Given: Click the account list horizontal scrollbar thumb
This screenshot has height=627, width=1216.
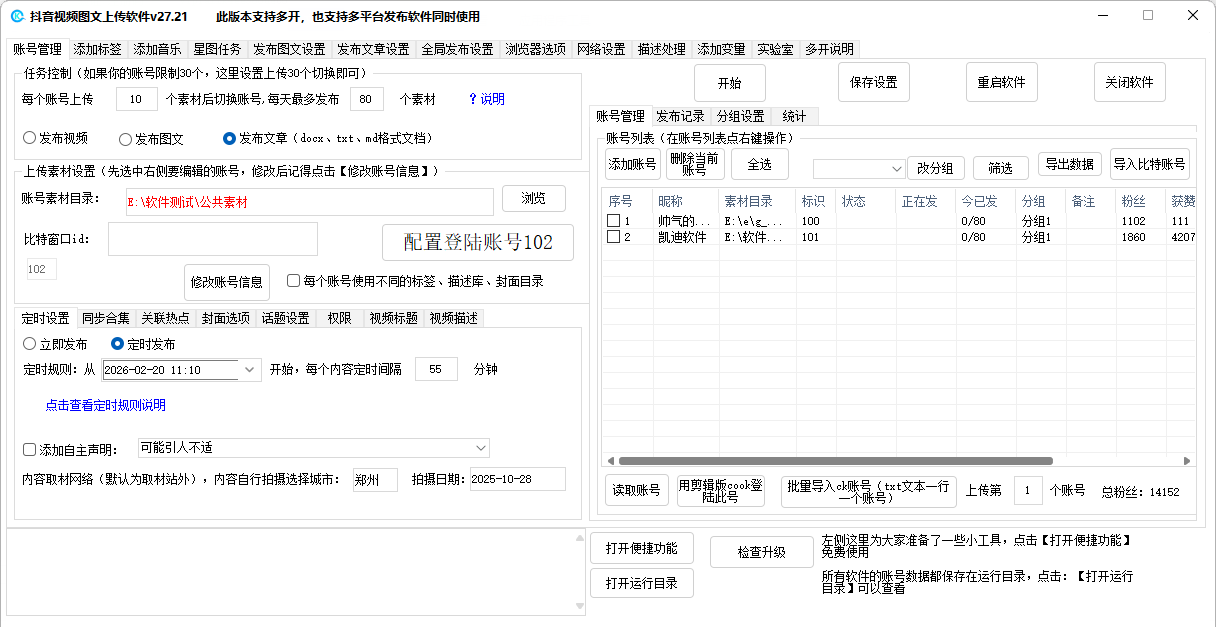Looking at the screenshot, I should [x=835, y=461].
